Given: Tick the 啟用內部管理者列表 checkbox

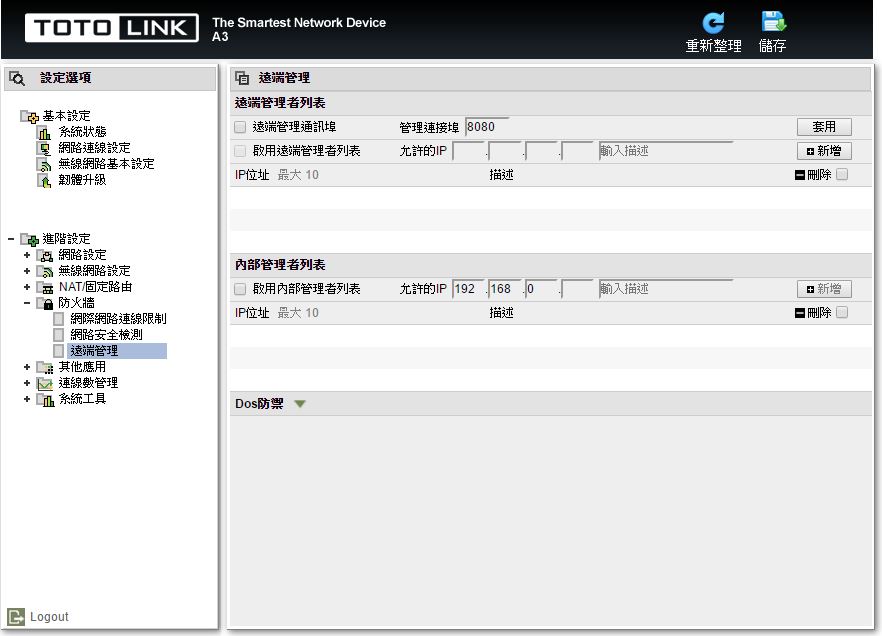Looking at the screenshot, I should (x=240, y=289).
